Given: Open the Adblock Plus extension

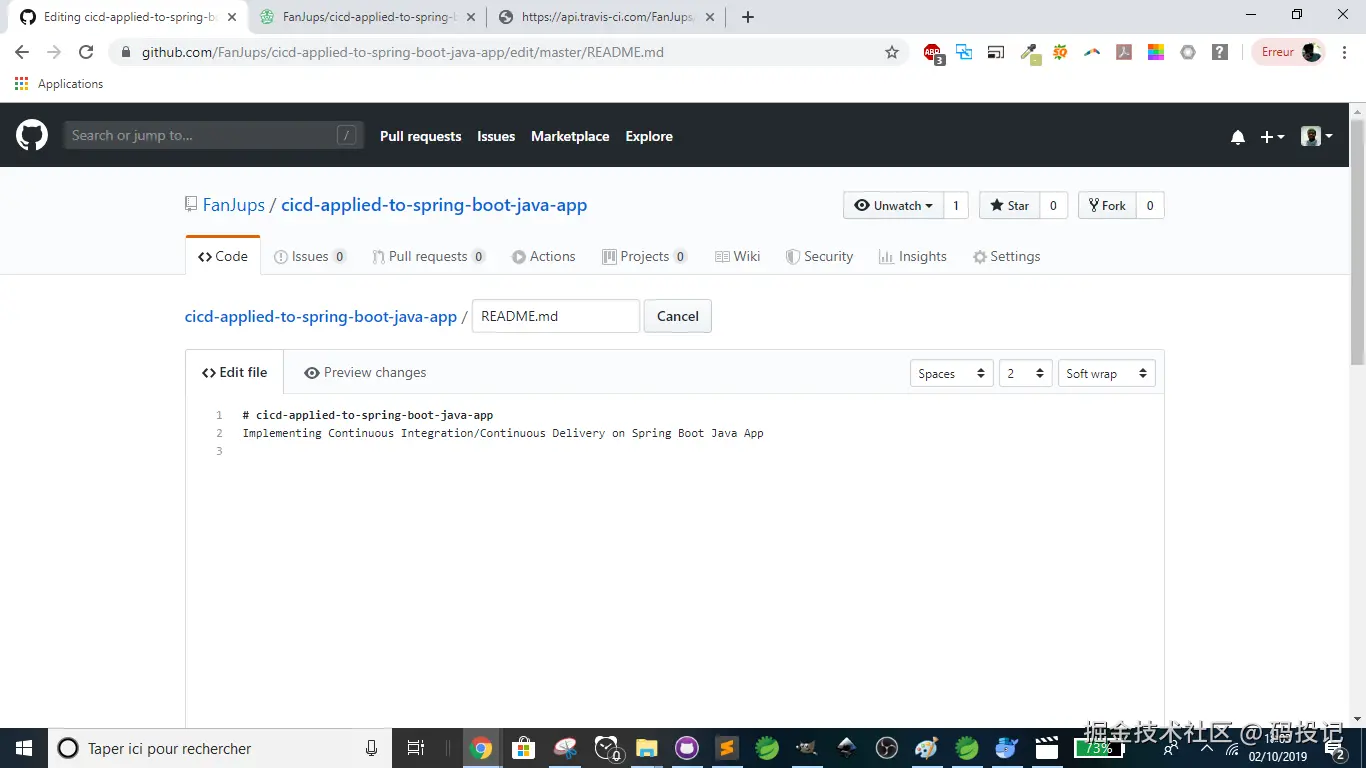Looking at the screenshot, I should pyautogui.click(x=933, y=53).
